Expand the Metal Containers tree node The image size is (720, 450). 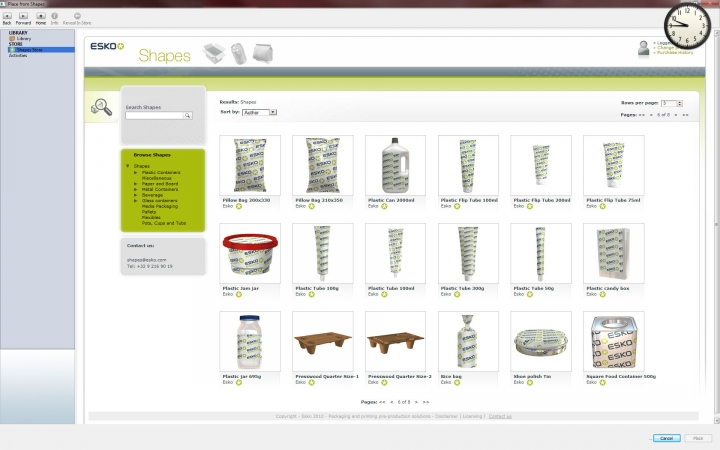[x=135, y=189]
